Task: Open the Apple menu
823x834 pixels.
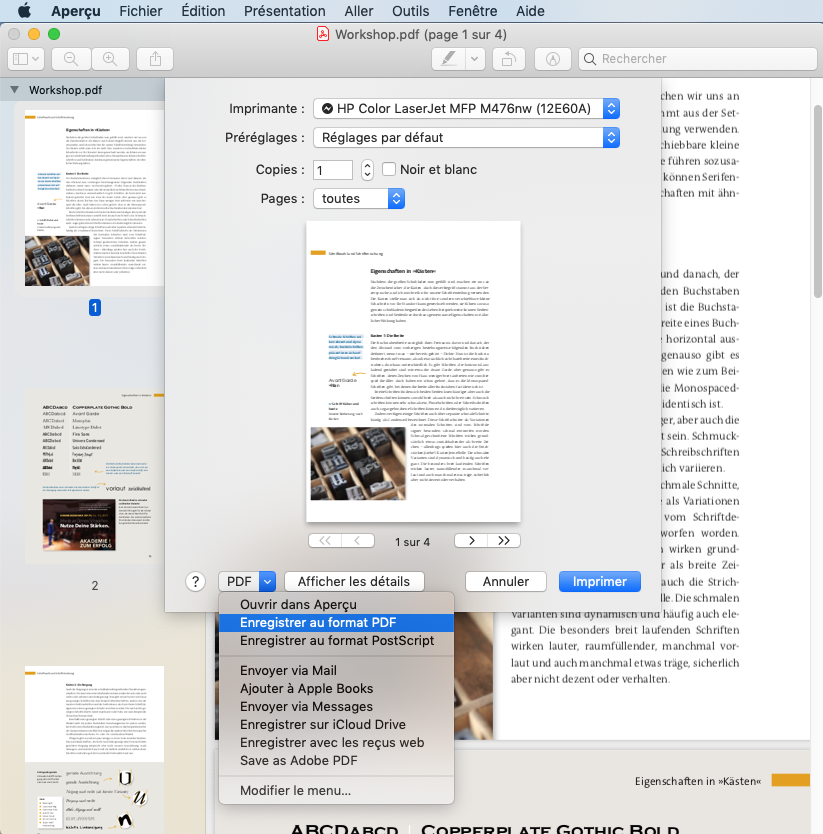Action: tap(24, 11)
